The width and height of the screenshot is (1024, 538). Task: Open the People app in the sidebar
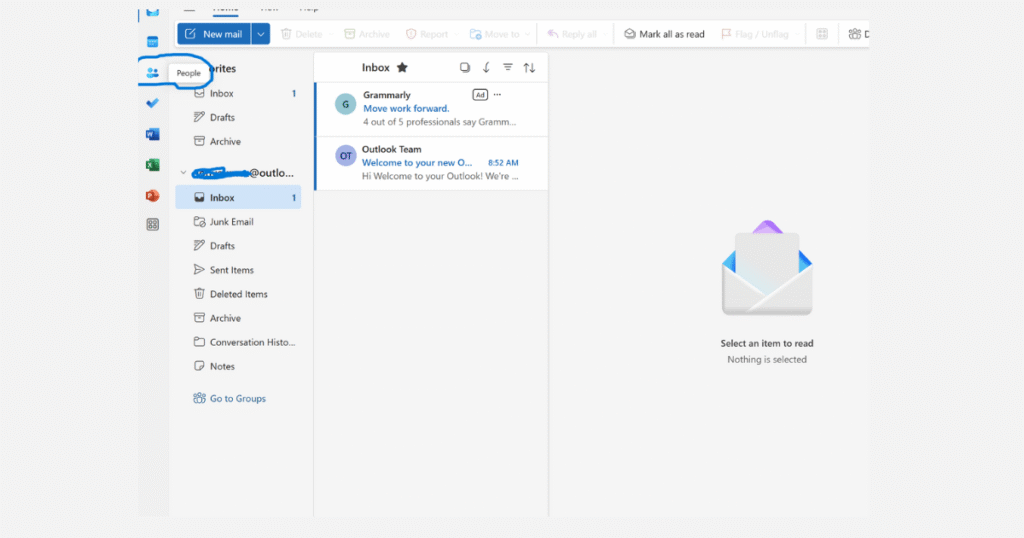point(152,73)
